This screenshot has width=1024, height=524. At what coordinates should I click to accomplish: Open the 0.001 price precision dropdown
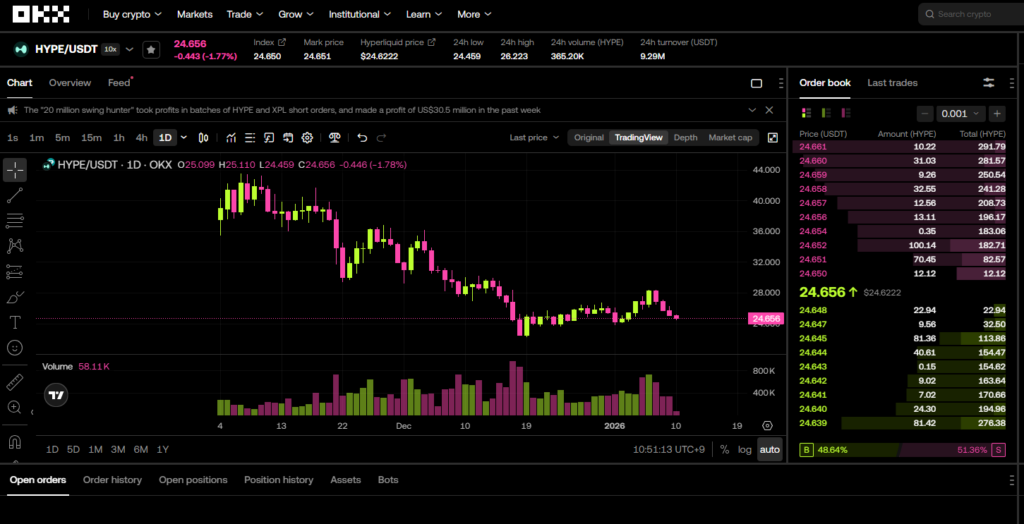[960, 114]
